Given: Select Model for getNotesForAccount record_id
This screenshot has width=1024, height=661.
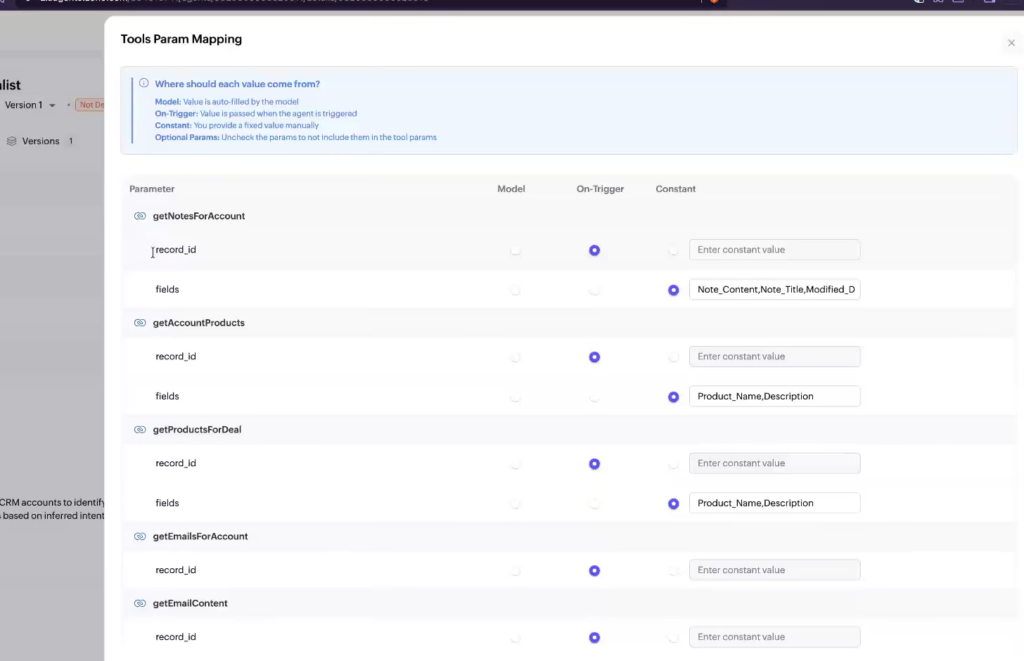Looking at the screenshot, I should [515, 250].
